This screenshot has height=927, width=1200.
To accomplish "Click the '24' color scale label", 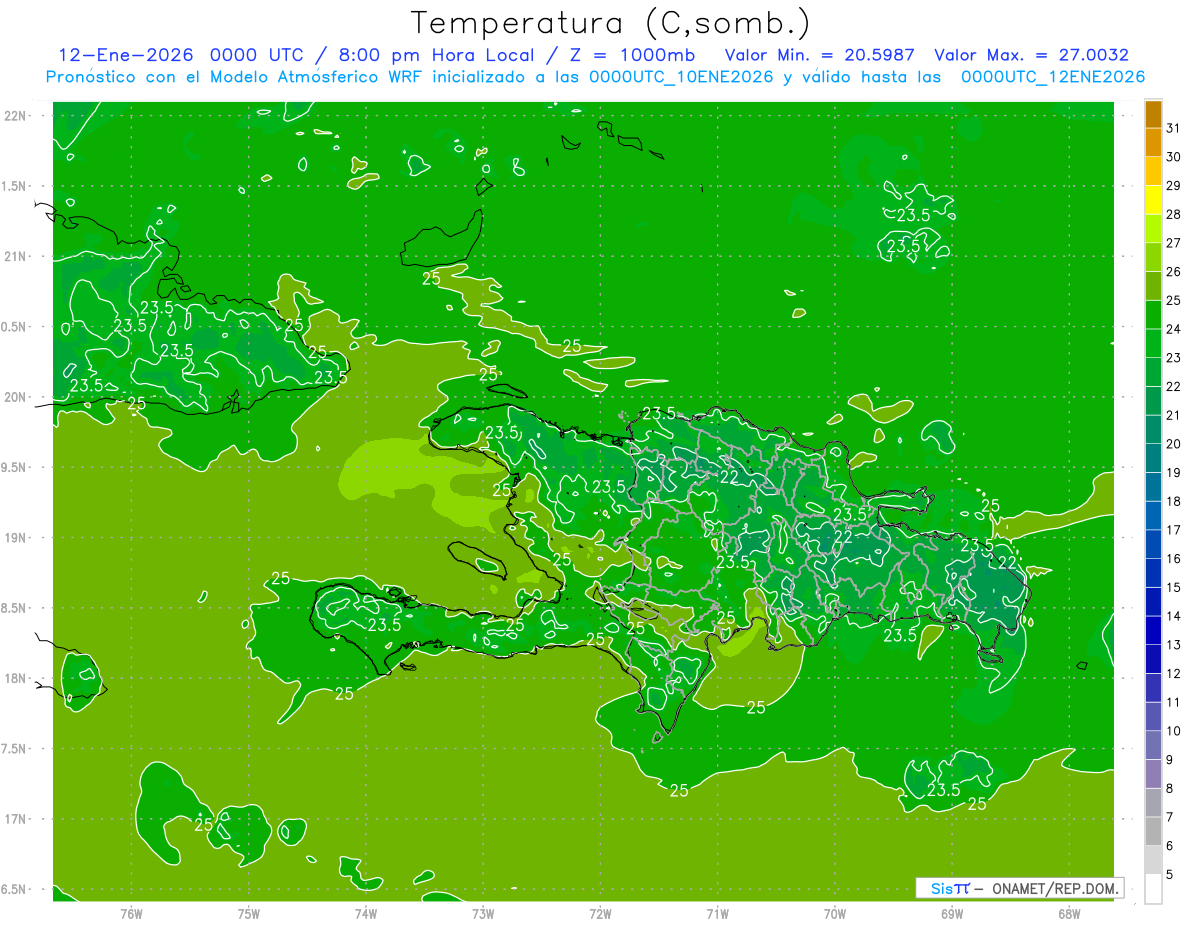I will [1173, 329].
